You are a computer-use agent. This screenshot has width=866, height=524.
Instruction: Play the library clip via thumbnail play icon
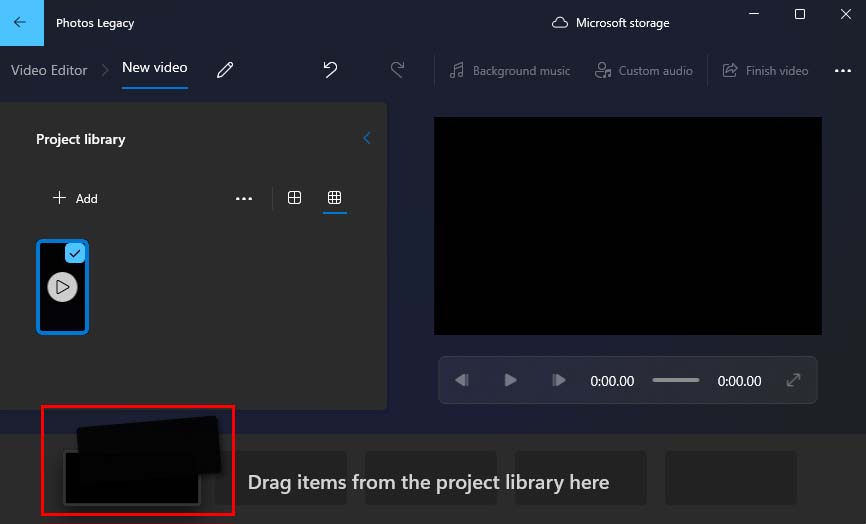pos(62,287)
